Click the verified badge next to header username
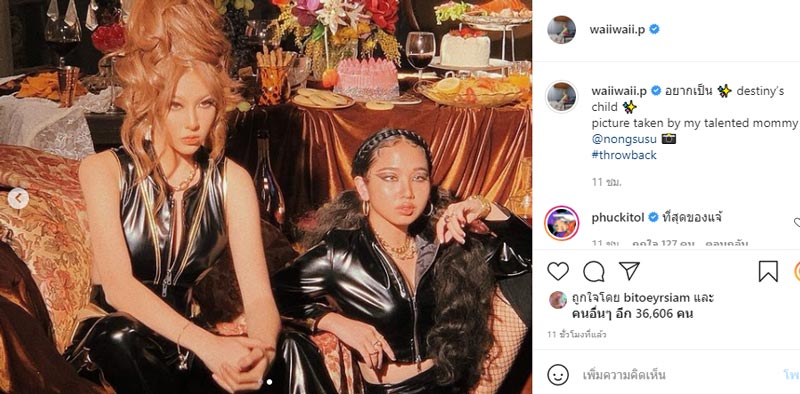The height and width of the screenshot is (394, 800). point(654,30)
